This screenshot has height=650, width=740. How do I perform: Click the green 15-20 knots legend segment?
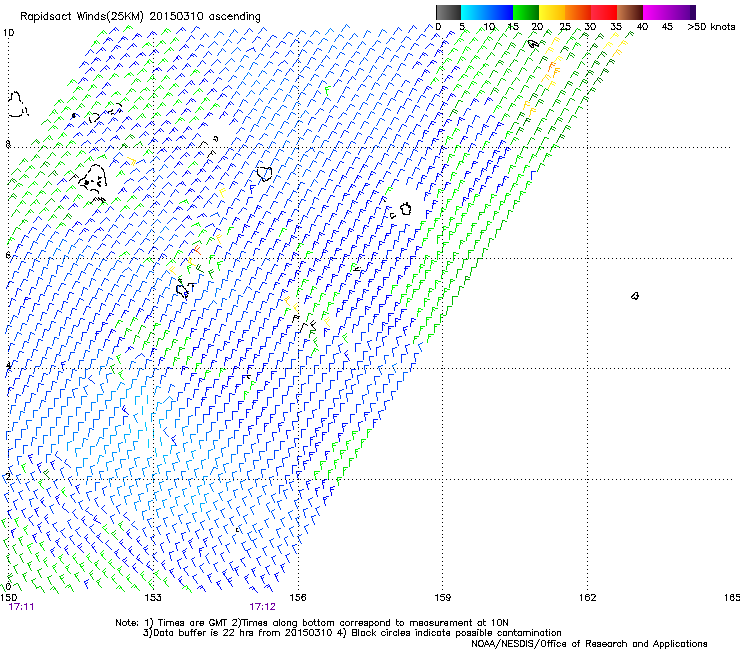526,12
